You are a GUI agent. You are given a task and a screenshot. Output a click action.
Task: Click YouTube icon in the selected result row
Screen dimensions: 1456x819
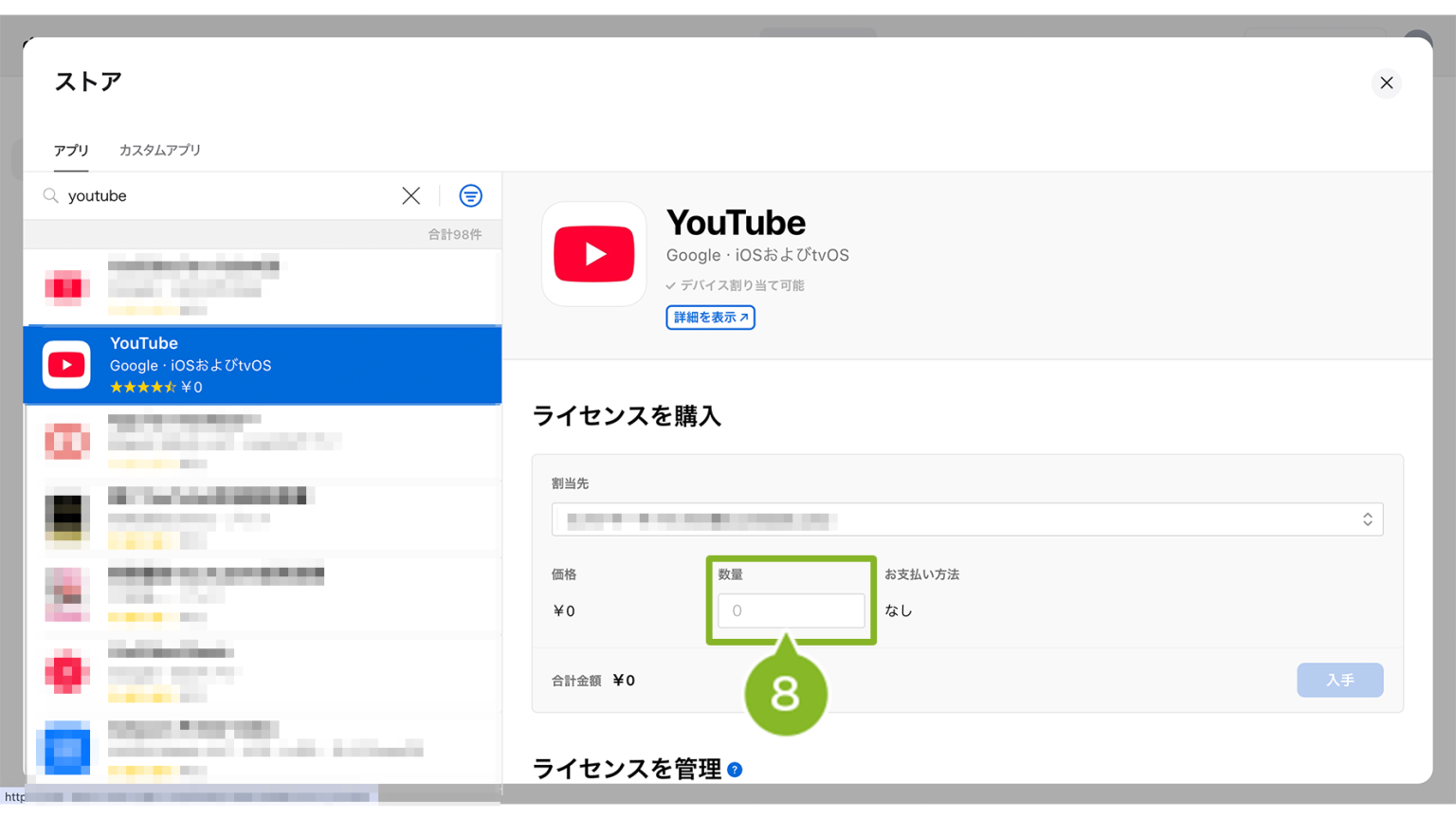(x=66, y=365)
